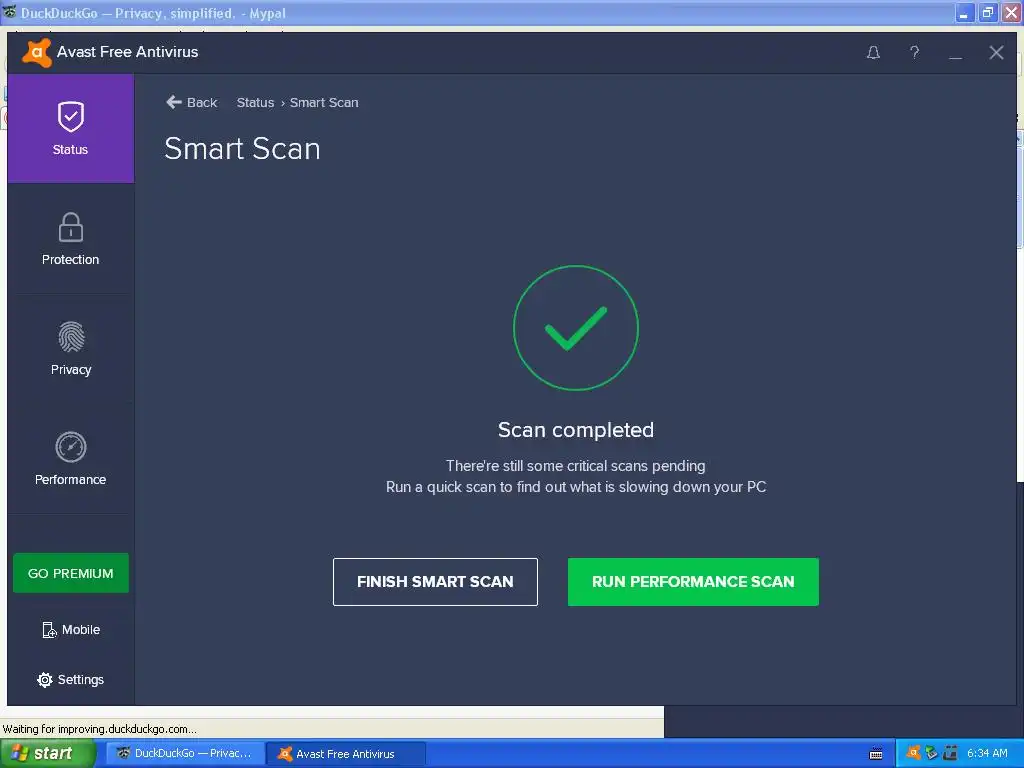Click 'There're still some critical scans pending' text
Screen dimensions: 1024x768
coord(575,466)
